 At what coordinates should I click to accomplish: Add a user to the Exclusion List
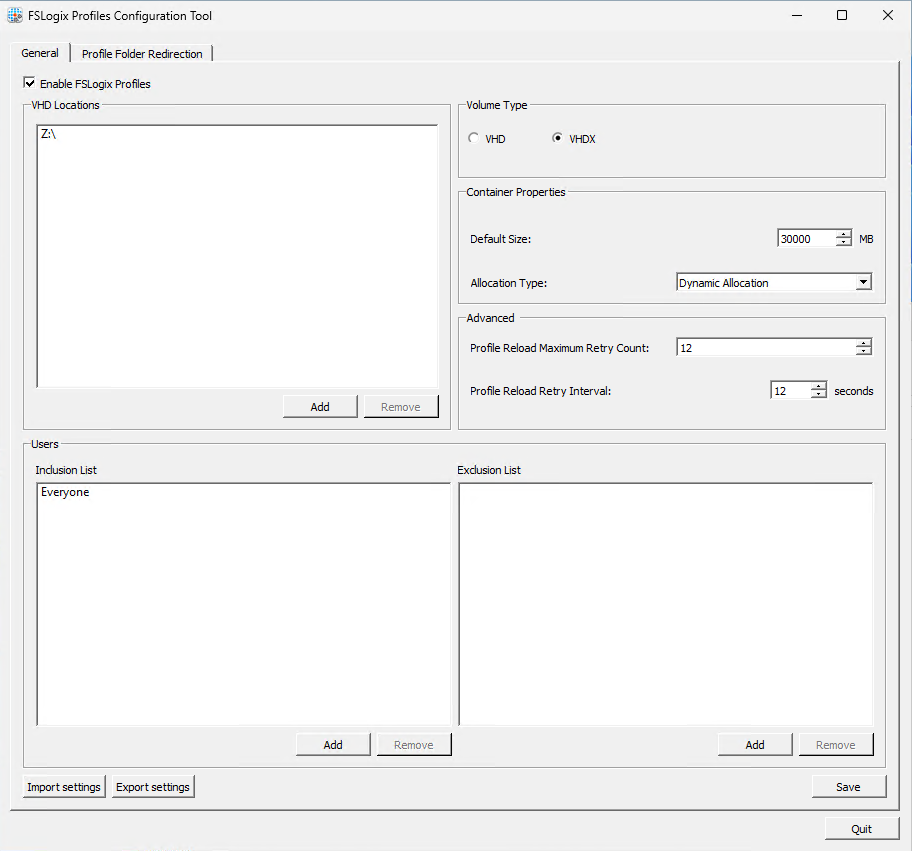click(x=755, y=745)
